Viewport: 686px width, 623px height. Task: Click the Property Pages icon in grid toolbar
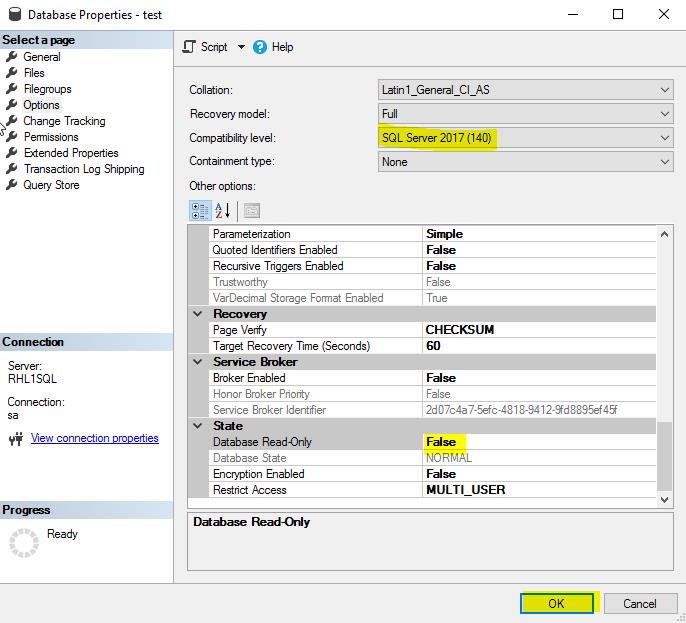click(x=251, y=210)
